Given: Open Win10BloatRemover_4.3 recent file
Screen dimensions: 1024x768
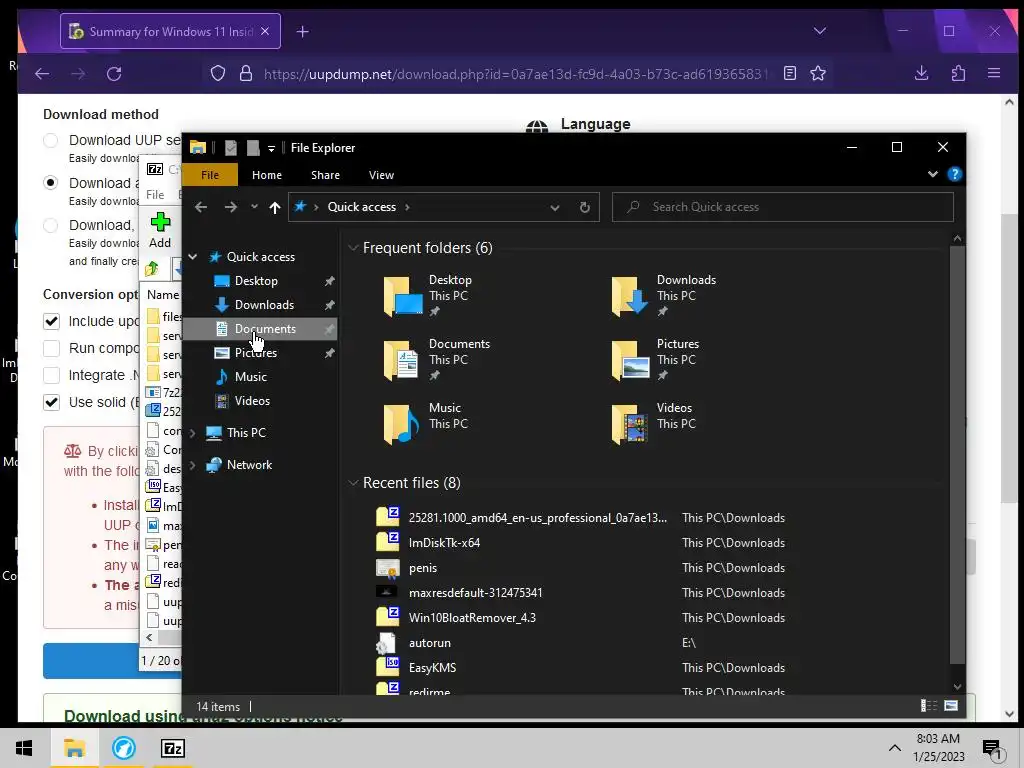Looking at the screenshot, I should tap(472, 618).
